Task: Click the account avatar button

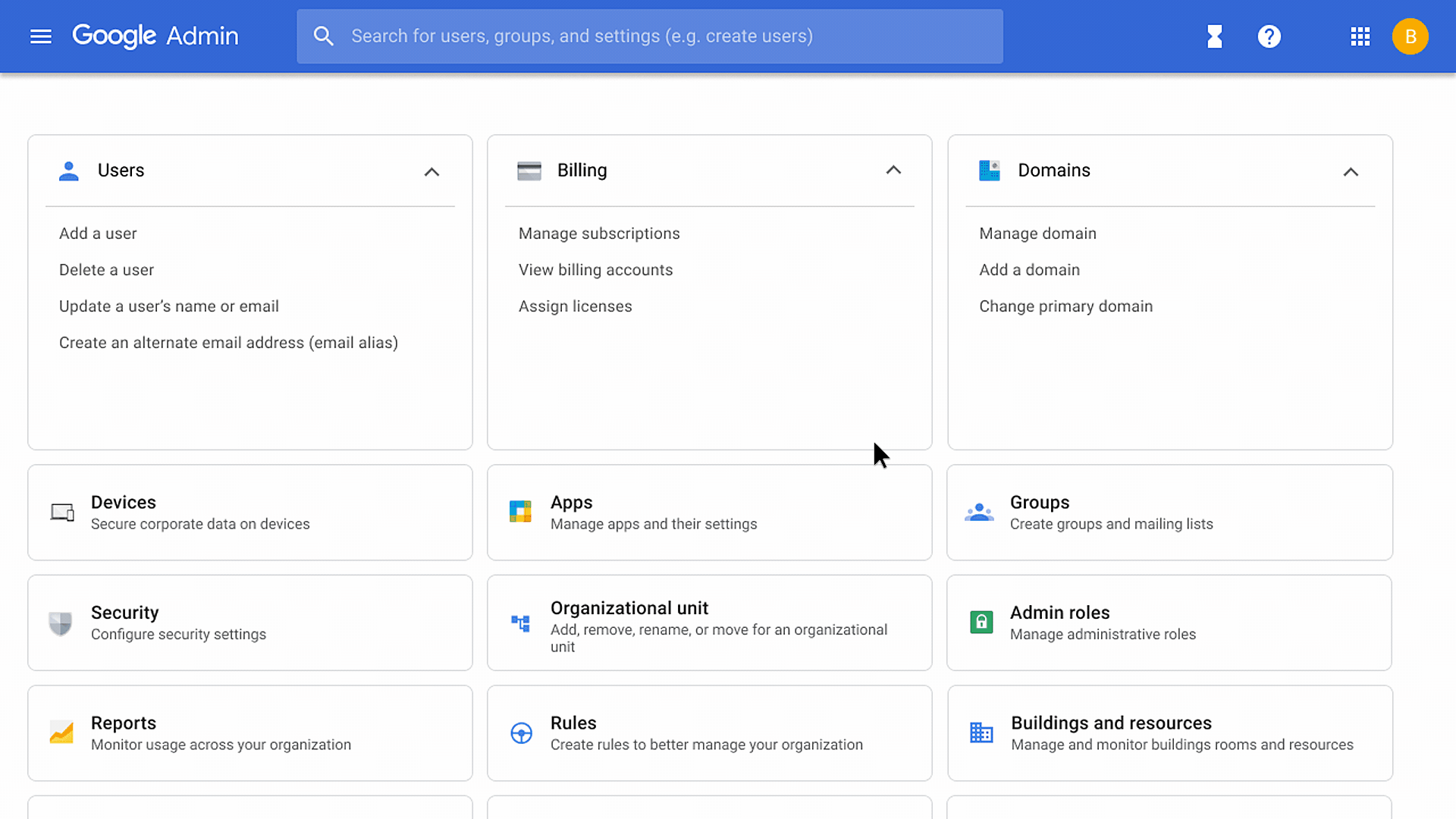Action: click(1410, 36)
